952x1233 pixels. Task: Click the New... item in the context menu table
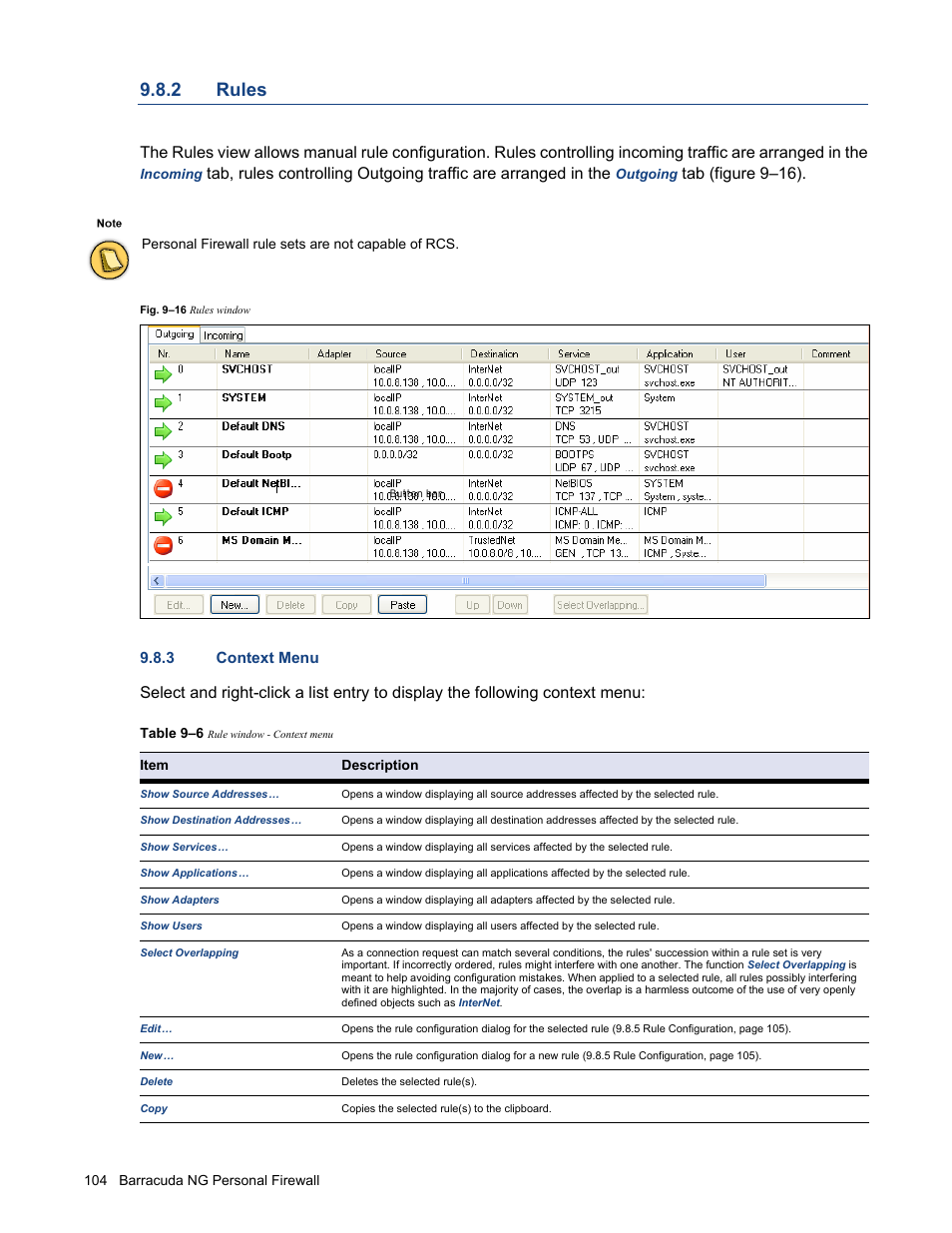point(157,1056)
